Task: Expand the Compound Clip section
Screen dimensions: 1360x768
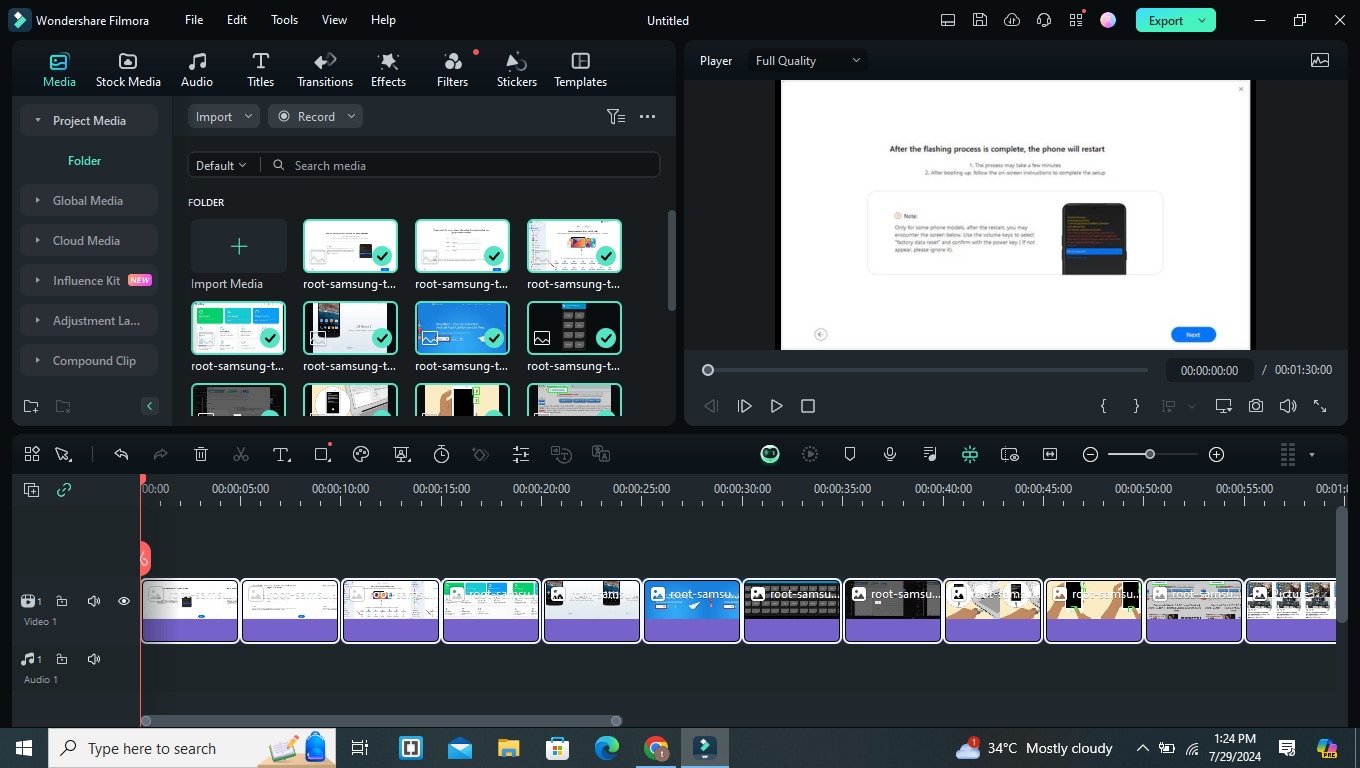Action: (88, 360)
